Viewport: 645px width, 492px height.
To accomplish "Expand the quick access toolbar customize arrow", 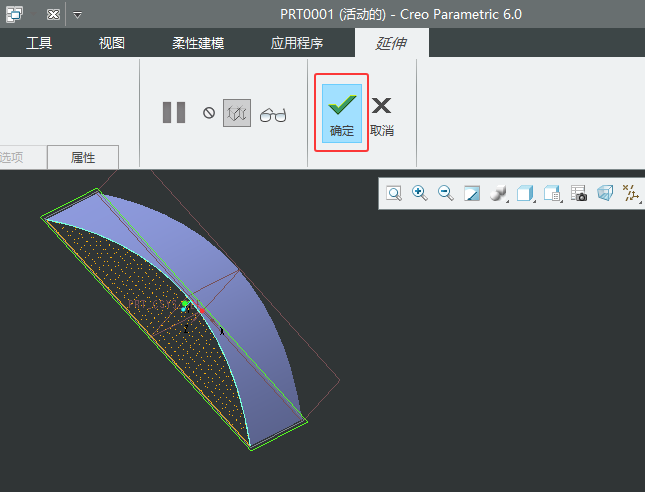I will [x=77, y=15].
